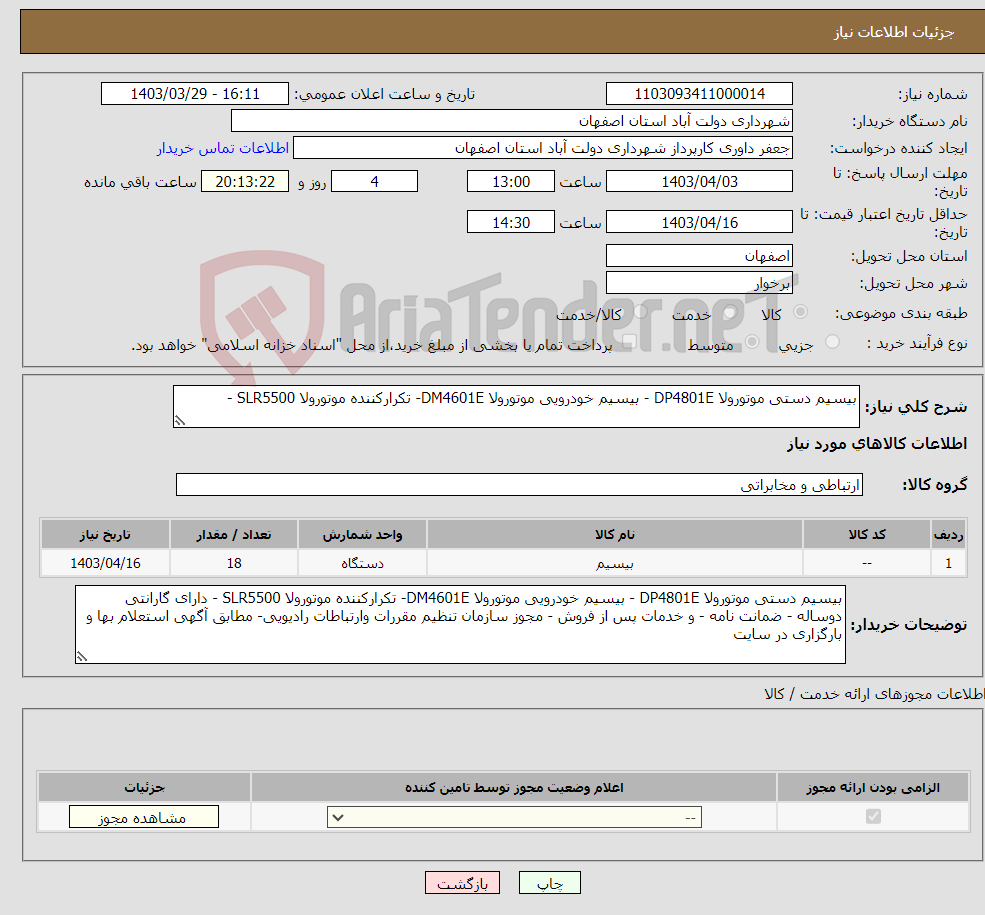
Task: Click the تعداد / مقدار column header
Action: [x=234, y=534]
